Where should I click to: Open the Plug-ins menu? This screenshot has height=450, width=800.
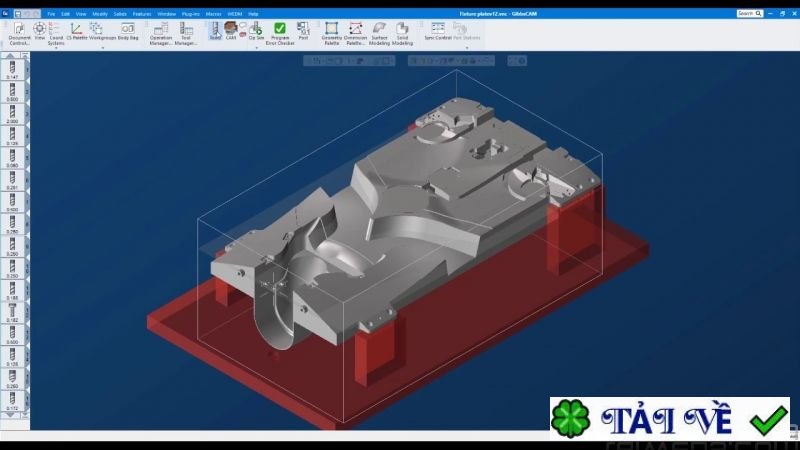[x=191, y=14]
